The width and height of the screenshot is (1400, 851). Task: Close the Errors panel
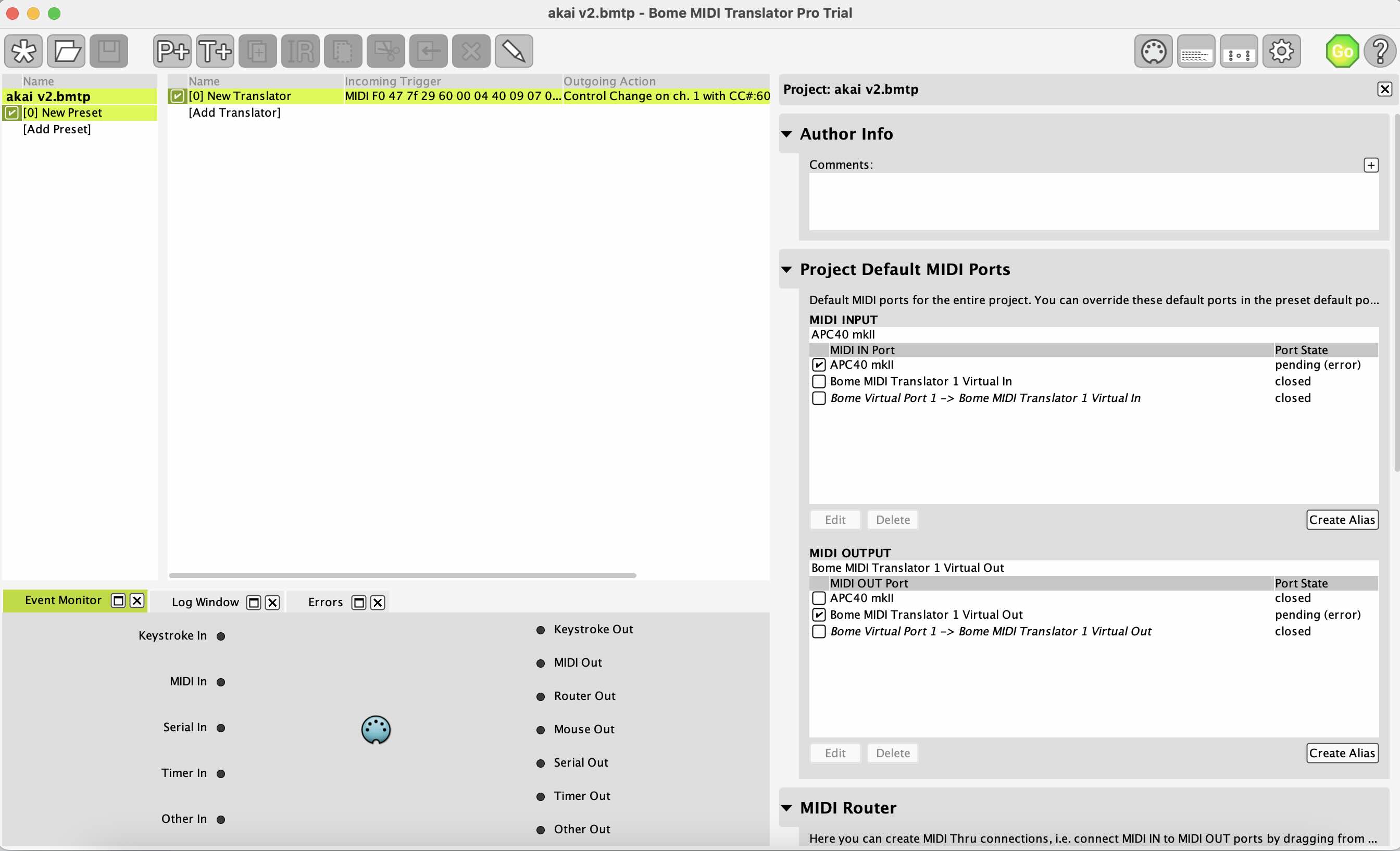point(377,602)
